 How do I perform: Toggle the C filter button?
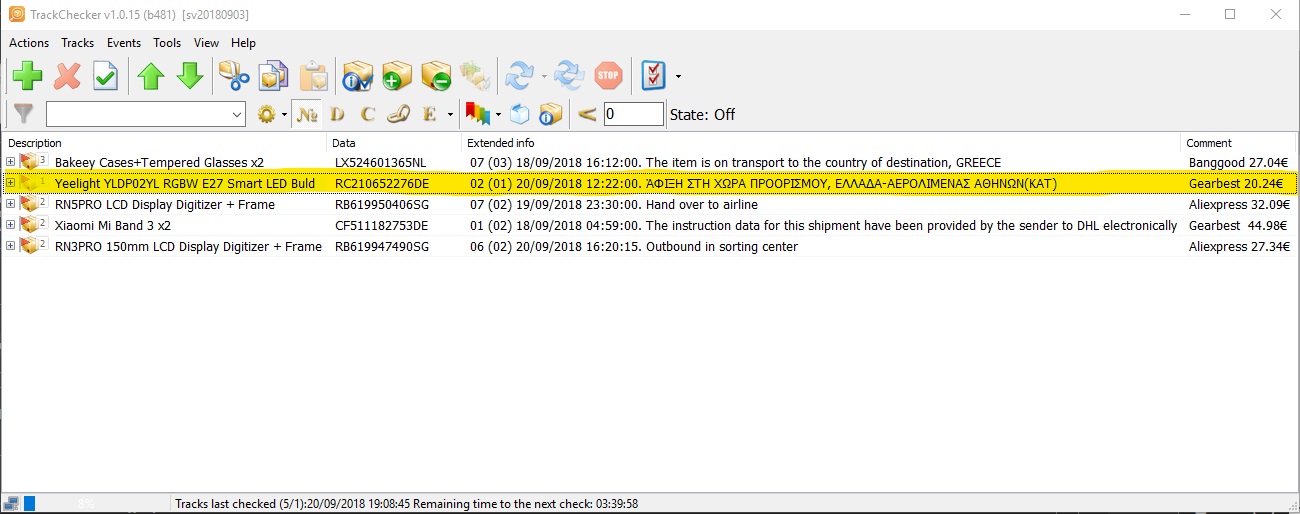click(368, 114)
